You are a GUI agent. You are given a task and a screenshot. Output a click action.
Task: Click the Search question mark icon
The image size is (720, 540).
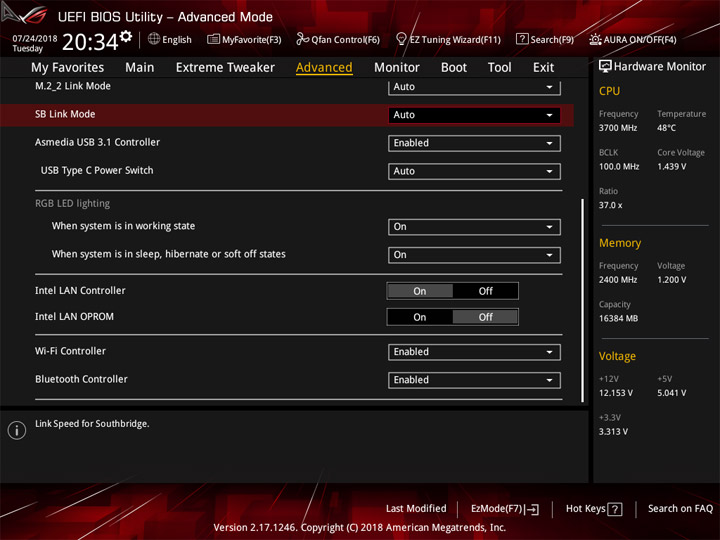pos(522,39)
